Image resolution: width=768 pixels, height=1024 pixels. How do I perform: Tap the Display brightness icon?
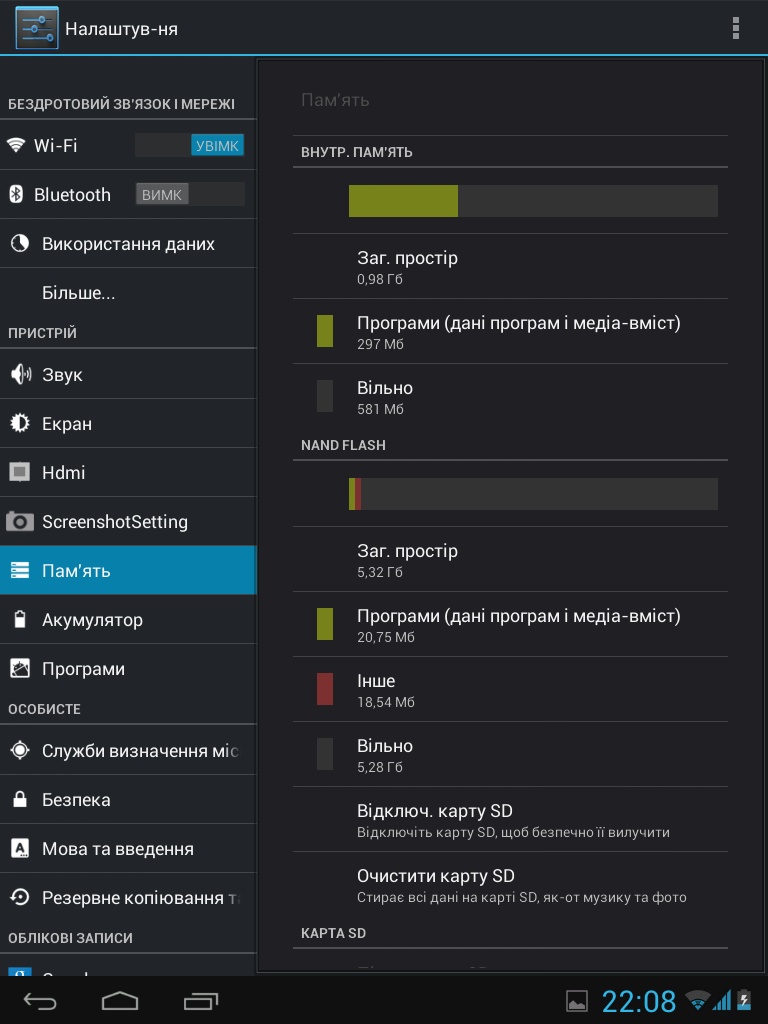pos(20,424)
